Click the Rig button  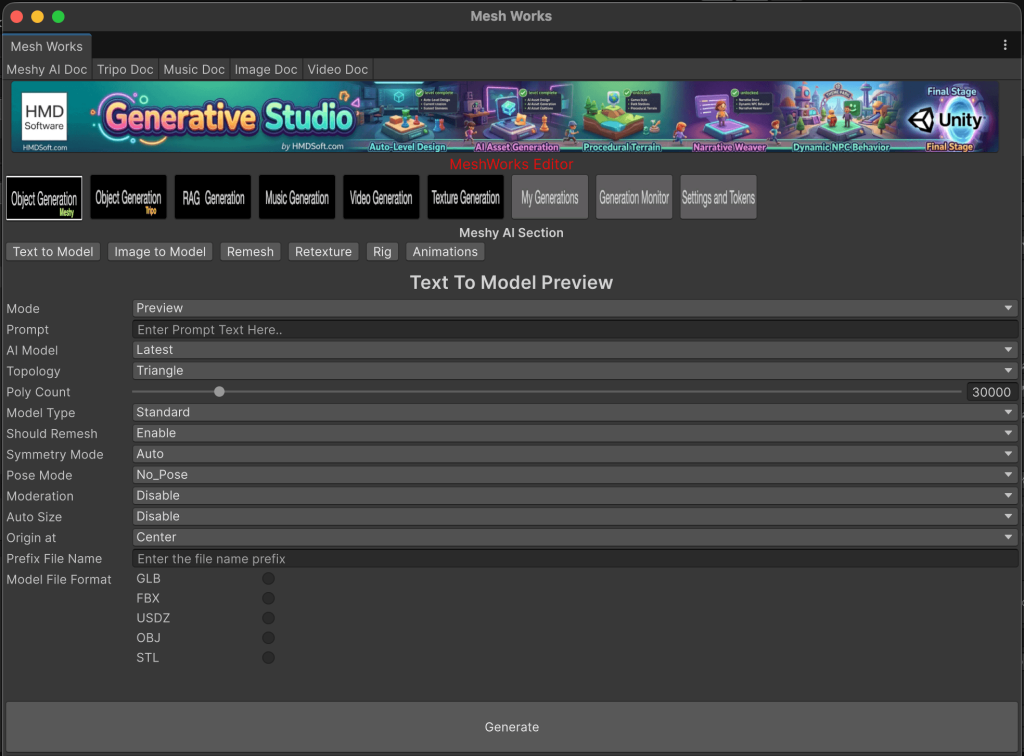point(382,252)
